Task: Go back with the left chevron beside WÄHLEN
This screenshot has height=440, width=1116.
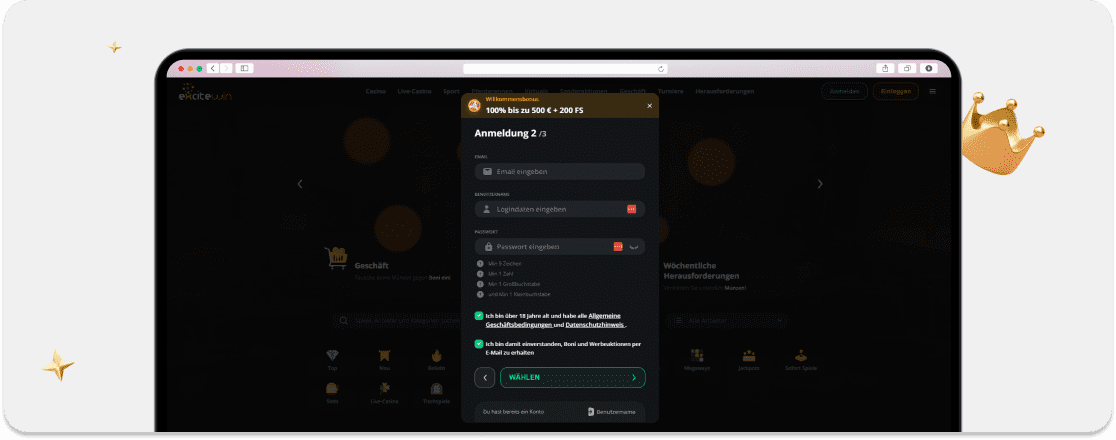Action: click(x=485, y=377)
